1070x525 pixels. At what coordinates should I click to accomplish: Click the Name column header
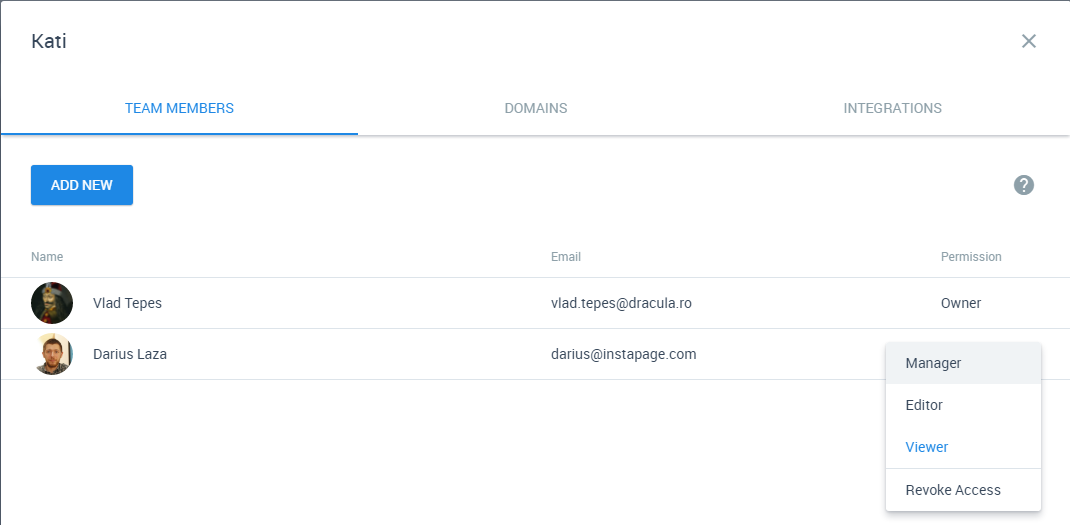pyautogui.click(x=47, y=257)
